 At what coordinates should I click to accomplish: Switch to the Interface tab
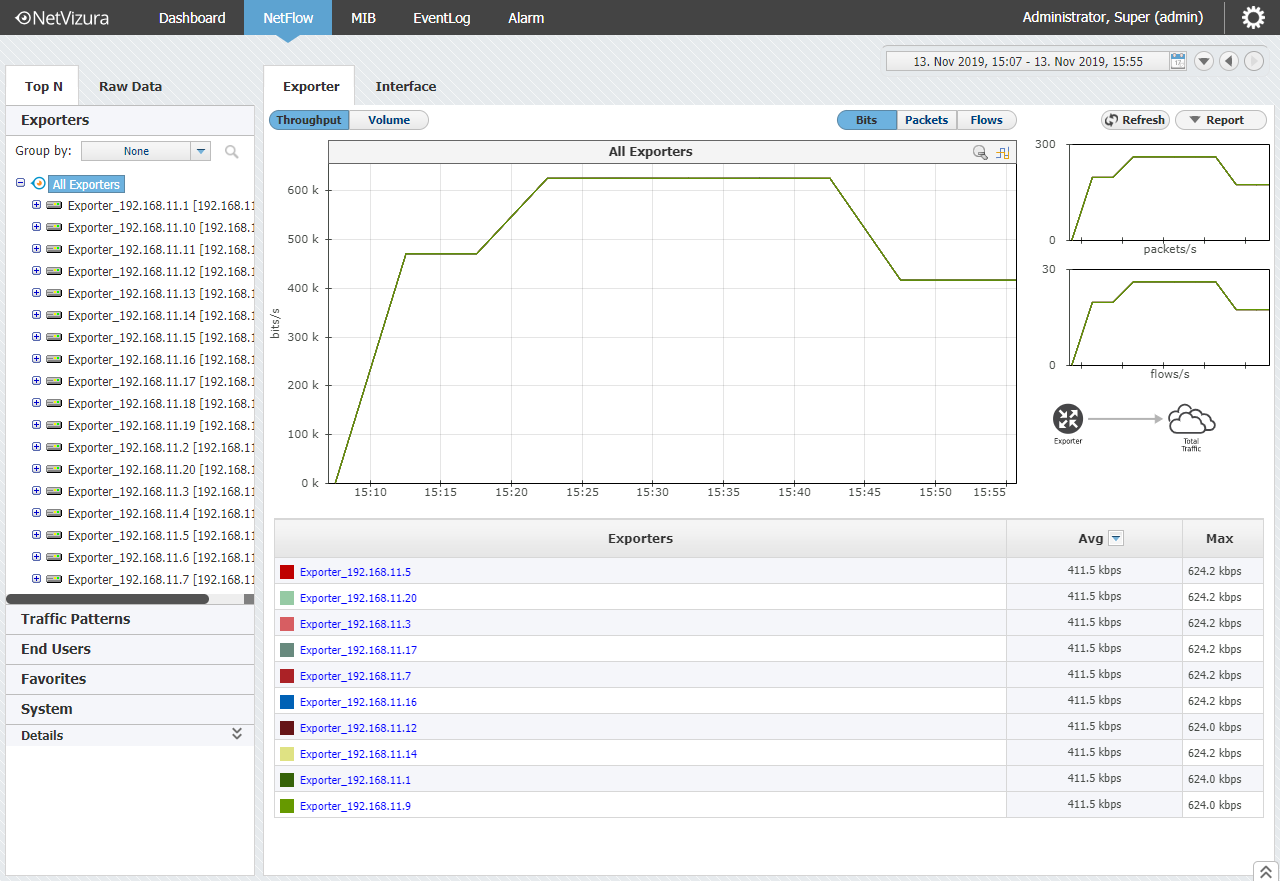point(406,86)
